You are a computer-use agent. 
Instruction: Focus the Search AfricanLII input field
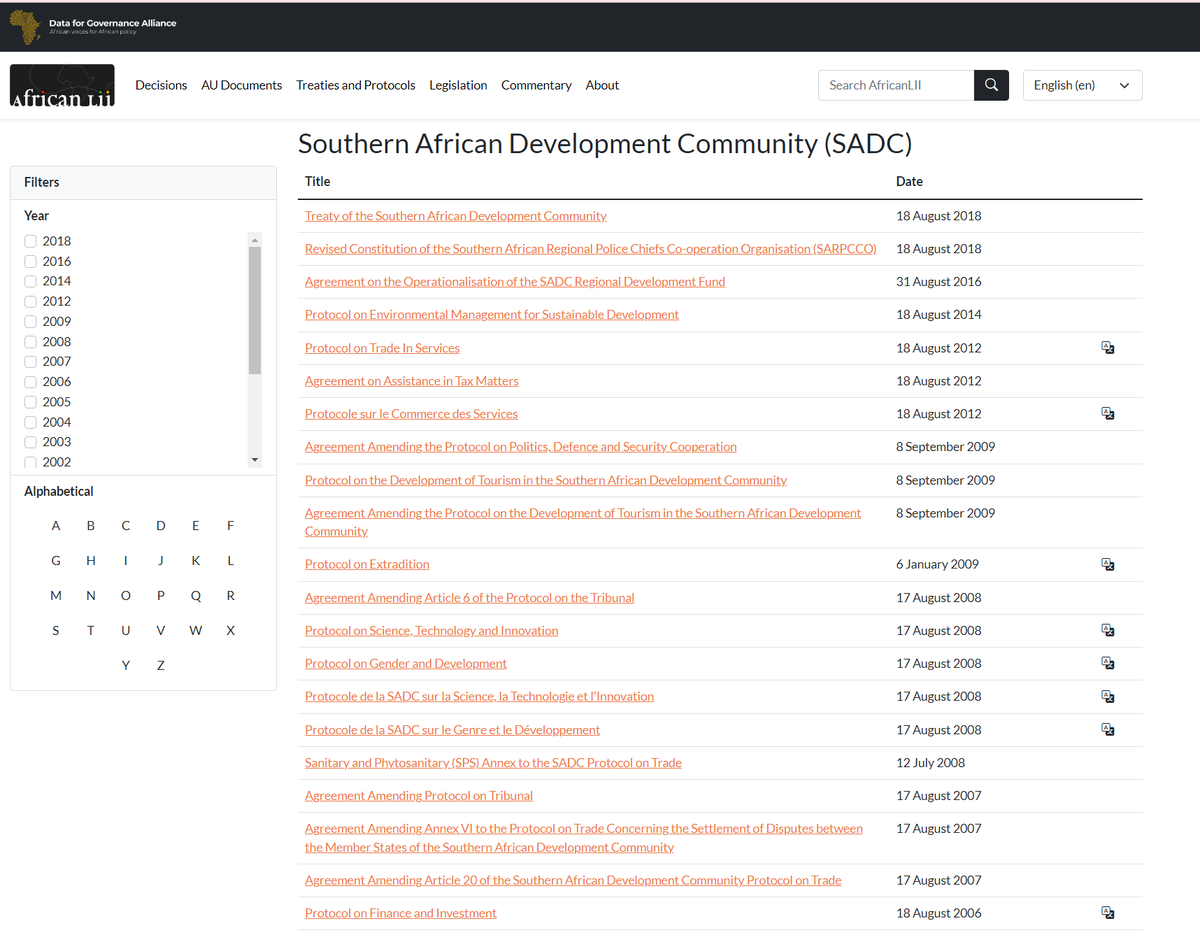coord(896,85)
